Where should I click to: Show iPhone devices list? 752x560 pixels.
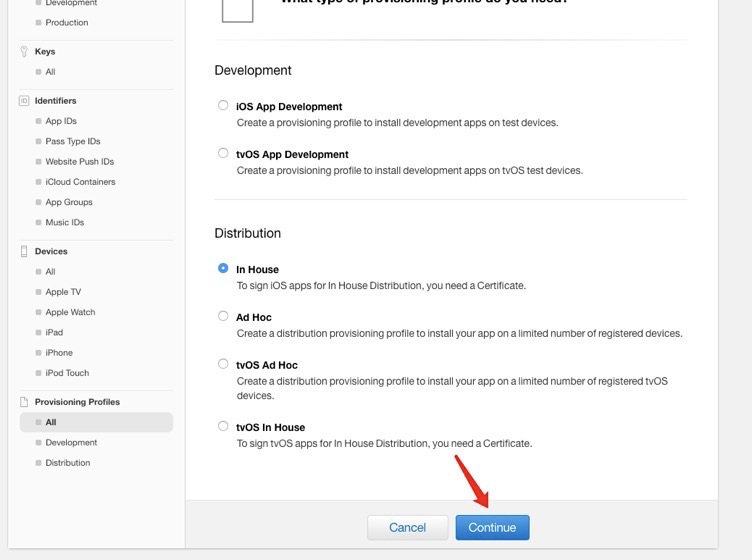(59, 352)
